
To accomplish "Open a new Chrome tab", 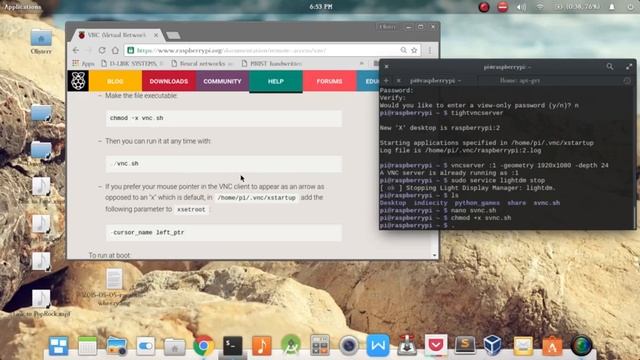I will (x=173, y=36).
